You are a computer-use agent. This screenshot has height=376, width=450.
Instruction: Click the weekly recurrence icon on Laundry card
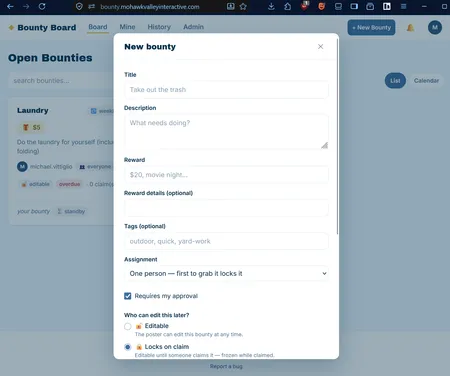(94, 111)
